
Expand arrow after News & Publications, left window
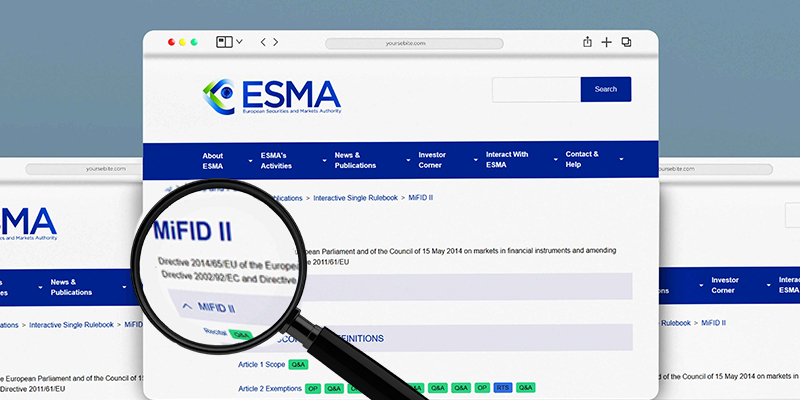pos(124,287)
